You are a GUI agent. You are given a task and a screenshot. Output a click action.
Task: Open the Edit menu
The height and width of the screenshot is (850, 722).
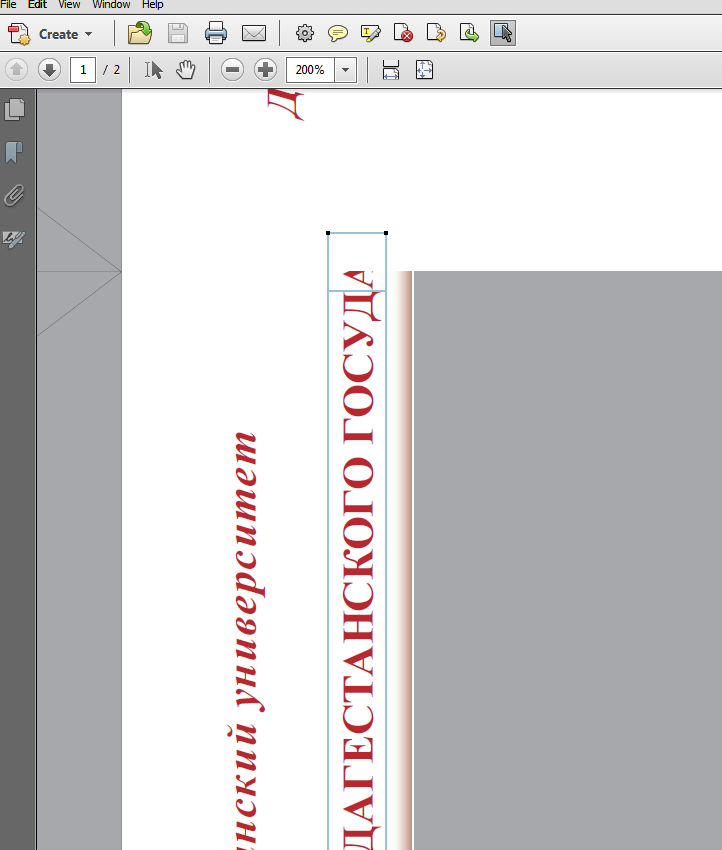pos(37,4)
